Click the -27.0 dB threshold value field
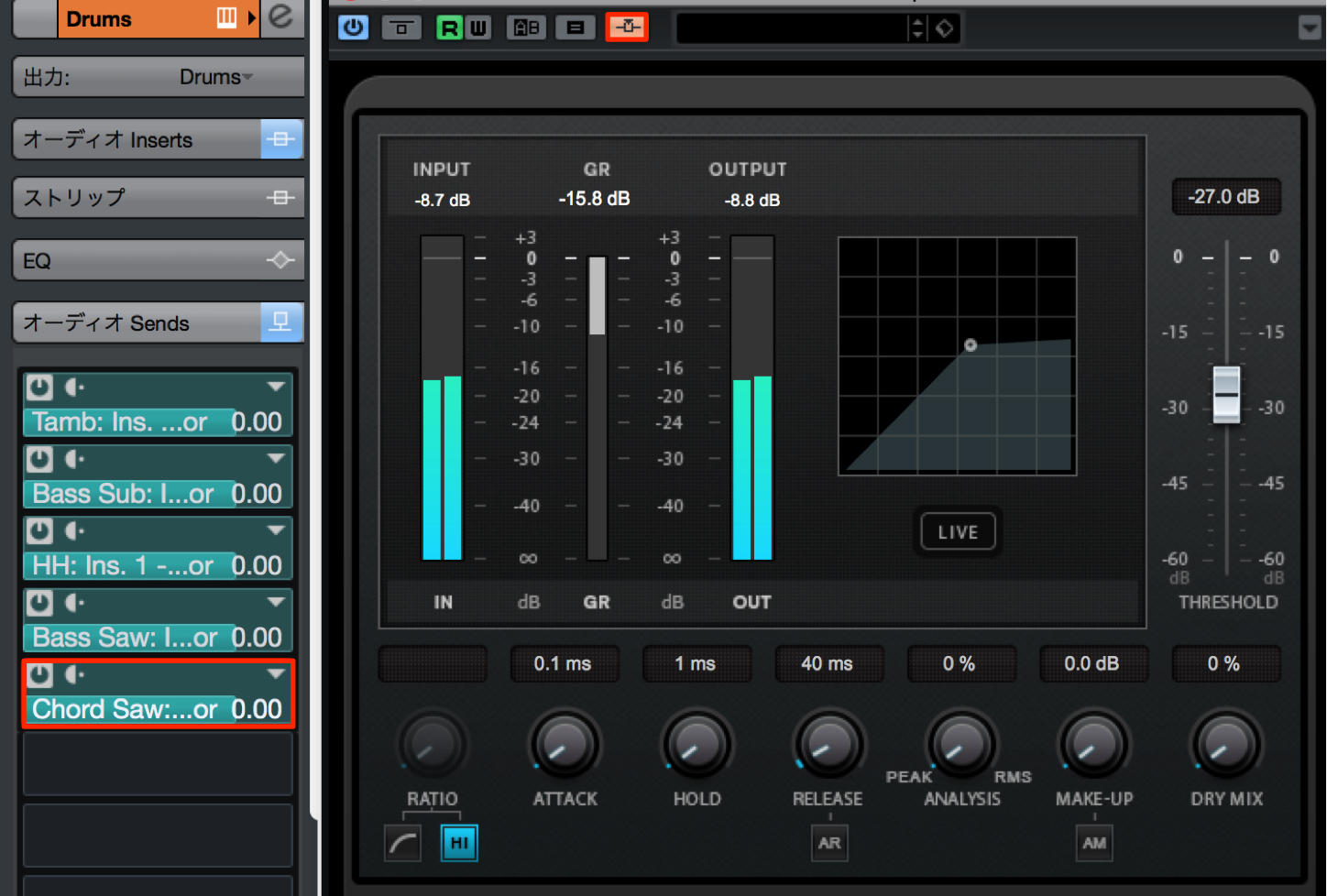 (x=1226, y=197)
